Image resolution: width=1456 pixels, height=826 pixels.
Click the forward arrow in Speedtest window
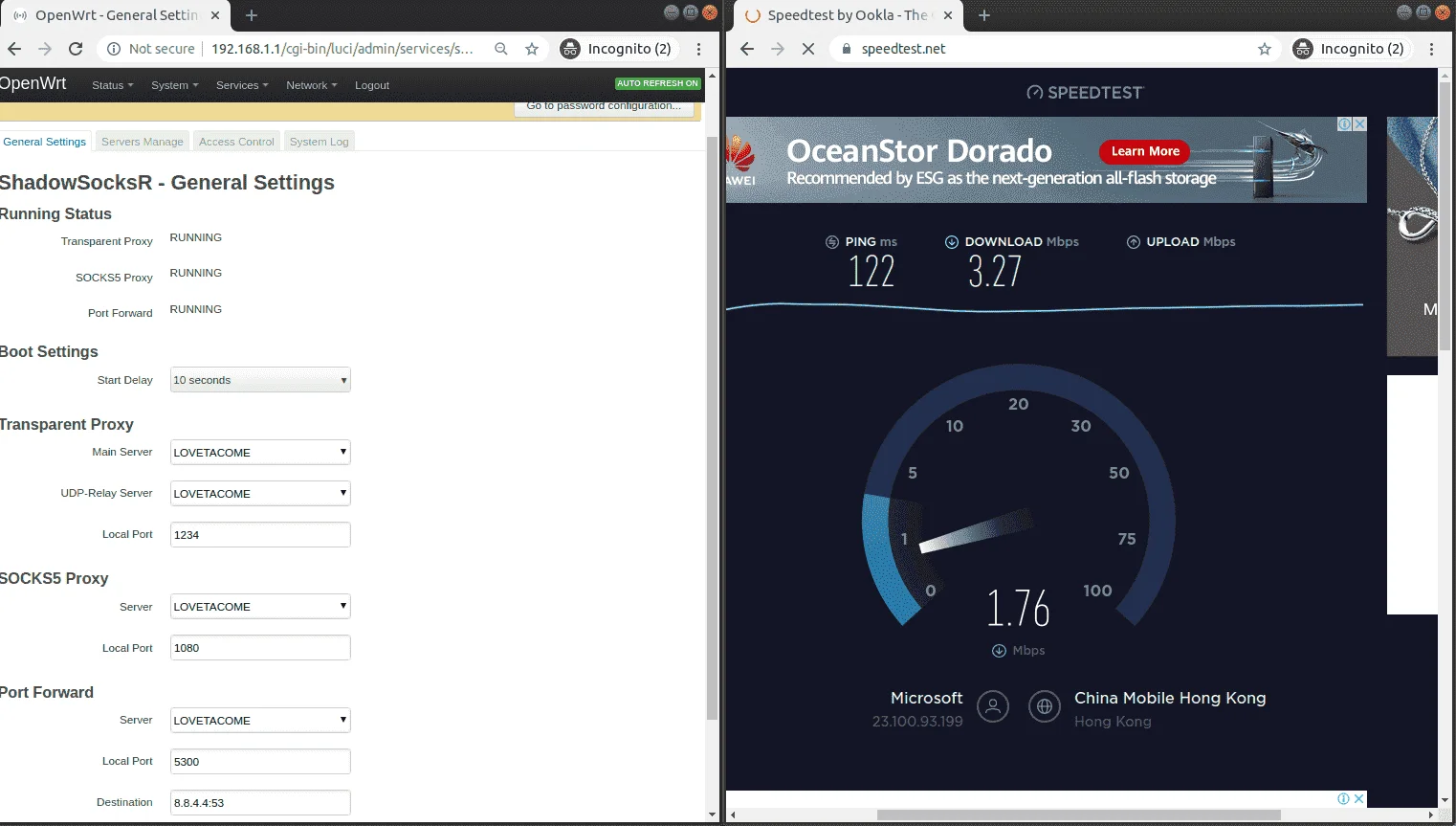[x=778, y=49]
